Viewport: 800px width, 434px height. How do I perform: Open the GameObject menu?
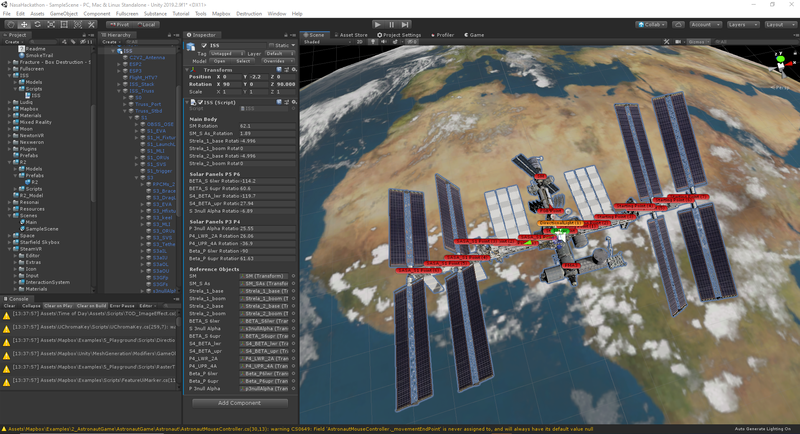click(x=64, y=14)
